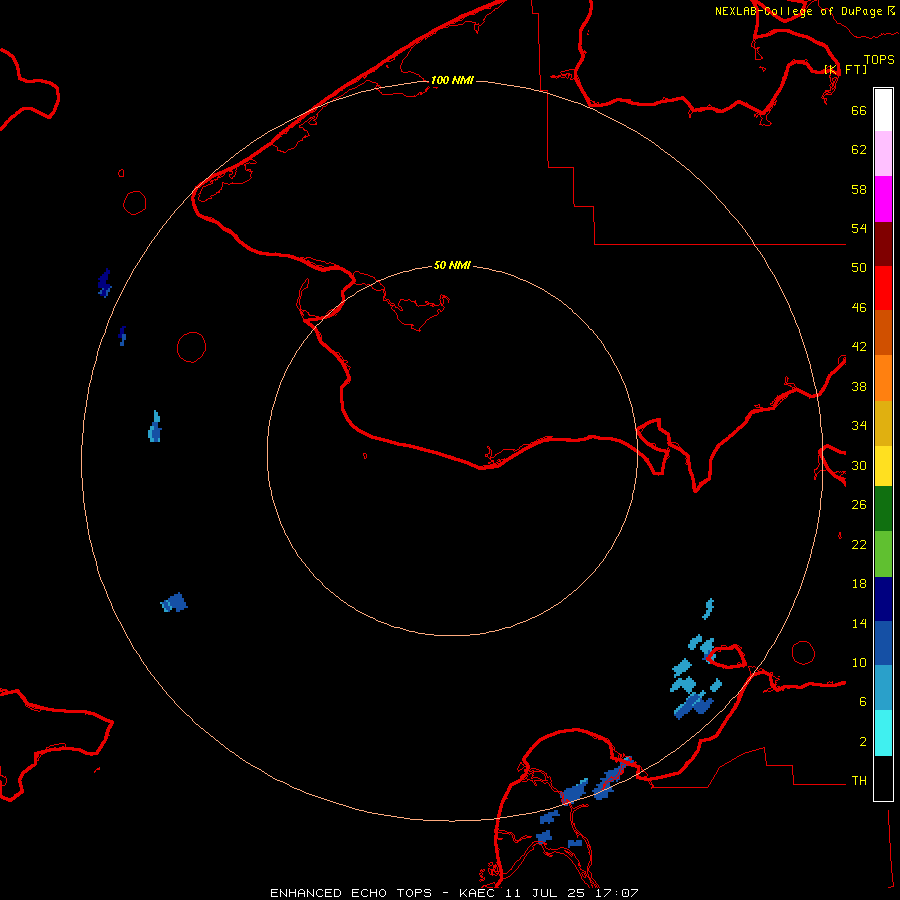Click the "KAEC" radar site code
The image size is (900, 900).
(479, 893)
